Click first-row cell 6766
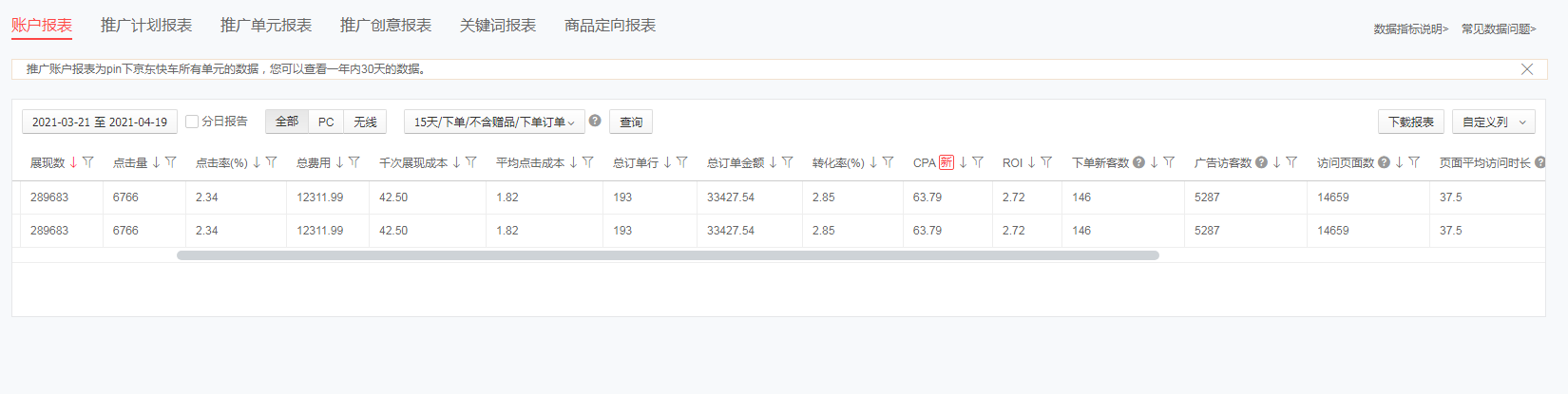Image resolution: width=1568 pixels, height=394 pixels. point(125,197)
